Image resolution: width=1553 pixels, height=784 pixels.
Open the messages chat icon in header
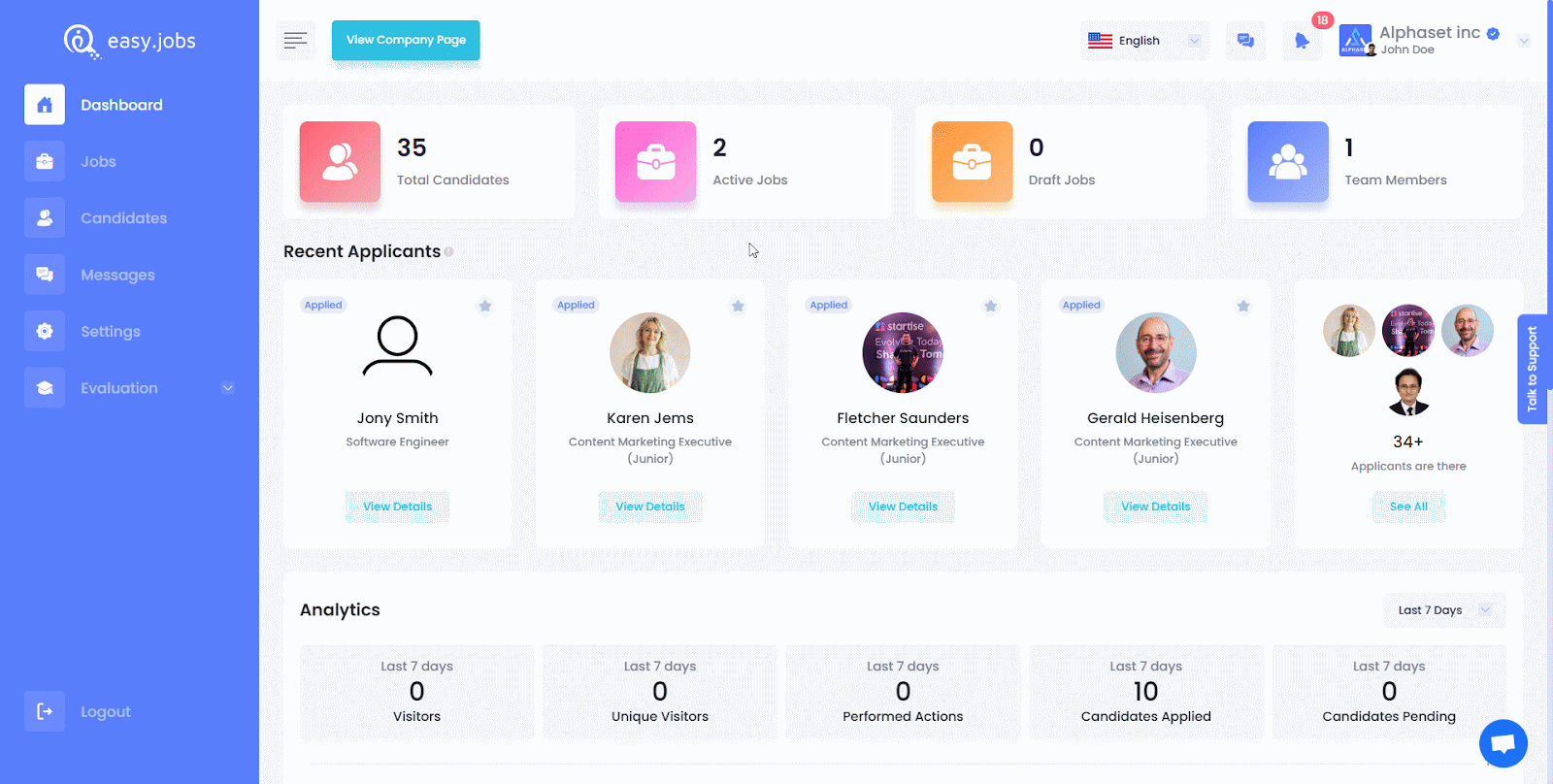[1245, 41]
